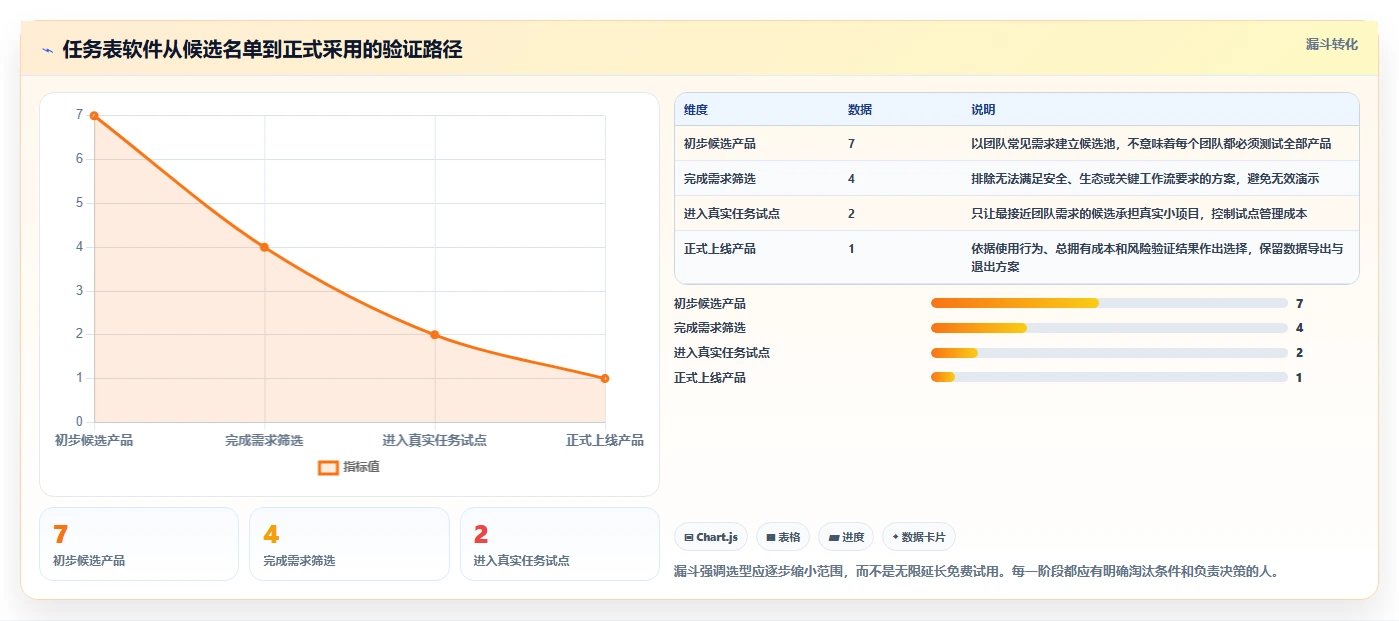Screen dimensions: 1399x621
Task: Click the 完成需求筛选 x-axis label
Action: (264, 440)
